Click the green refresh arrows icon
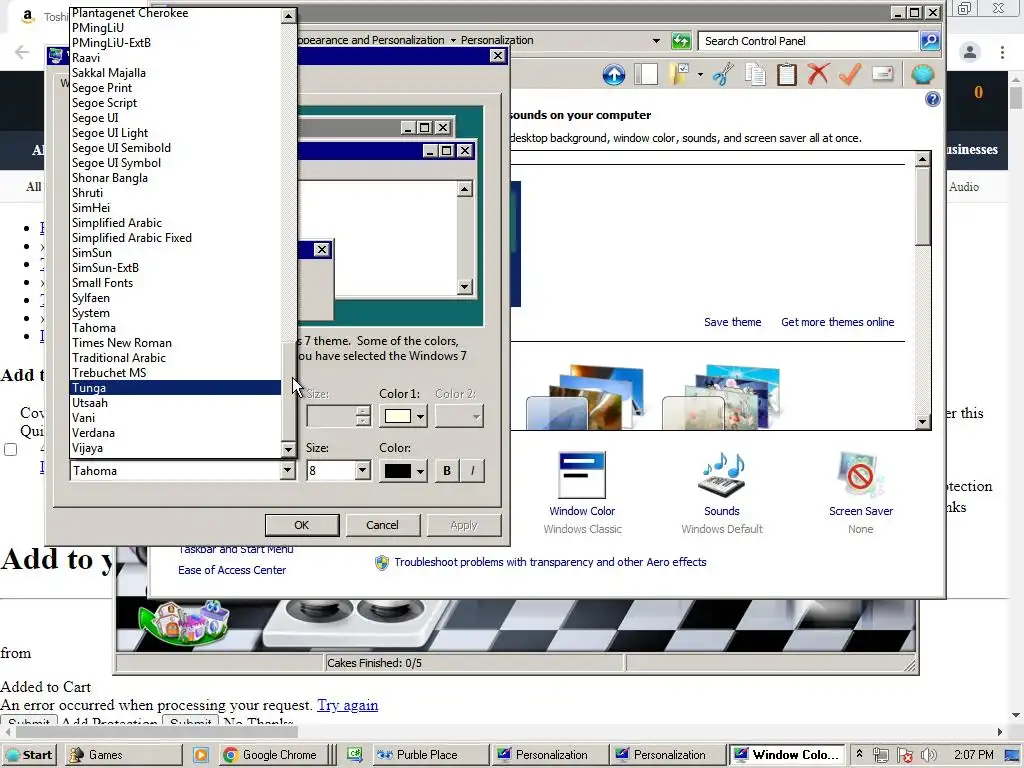This screenshot has width=1024, height=768. (681, 40)
